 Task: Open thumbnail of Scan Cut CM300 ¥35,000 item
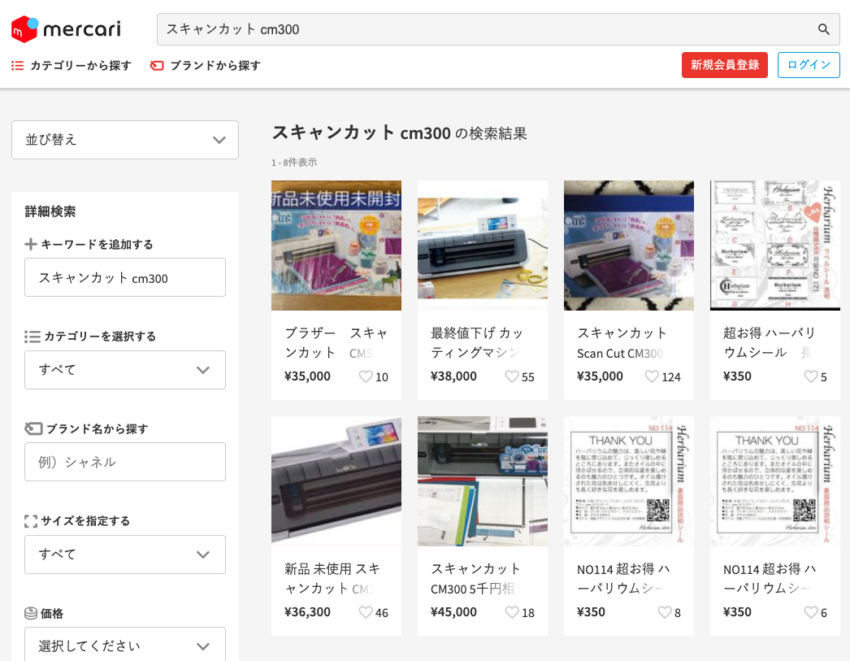(x=629, y=246)
